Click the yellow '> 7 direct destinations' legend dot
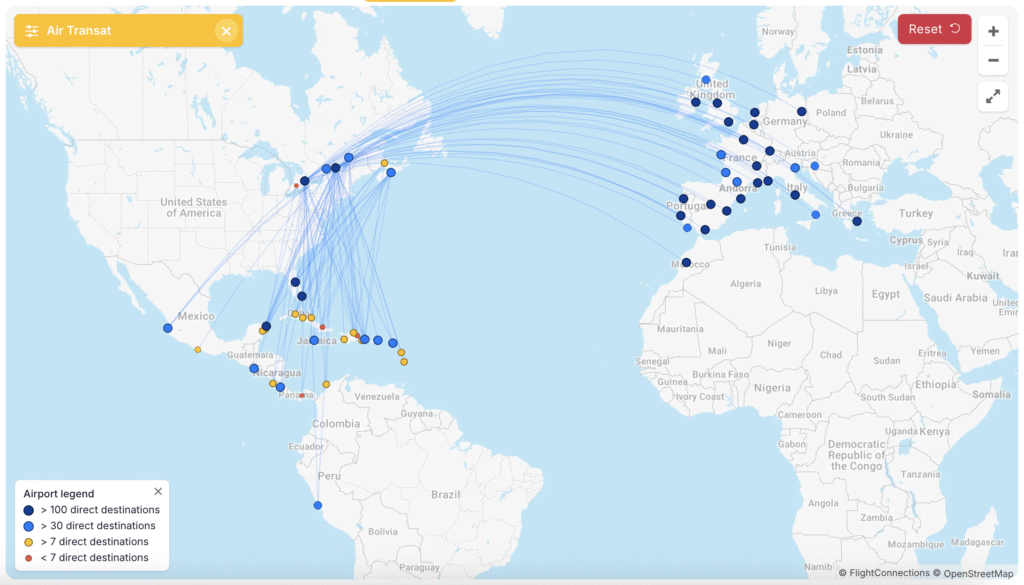This screenshot has width=1024, height=585. 29,542
